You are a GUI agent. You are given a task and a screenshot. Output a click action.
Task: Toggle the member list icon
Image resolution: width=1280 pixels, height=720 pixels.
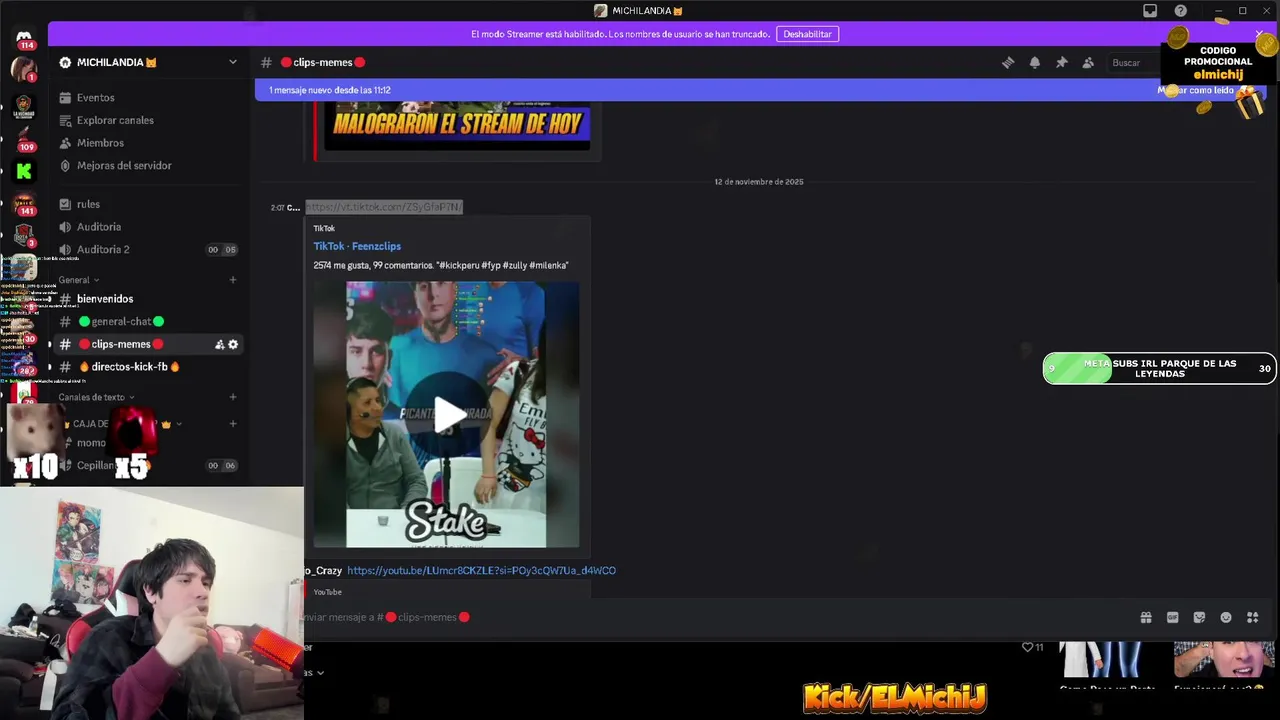click(1088, 62)
